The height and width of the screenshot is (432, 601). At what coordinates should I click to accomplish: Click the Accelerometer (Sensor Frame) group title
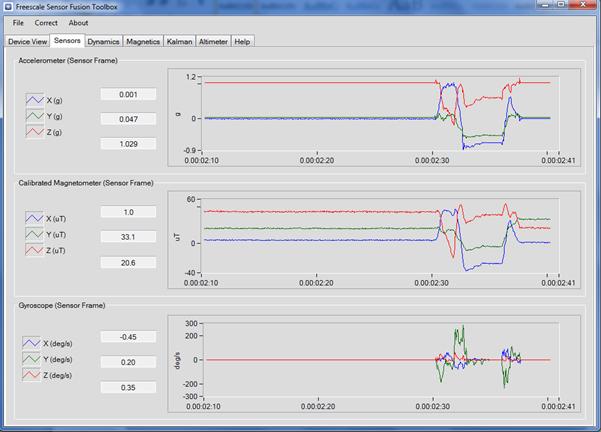tap(68, 61)
